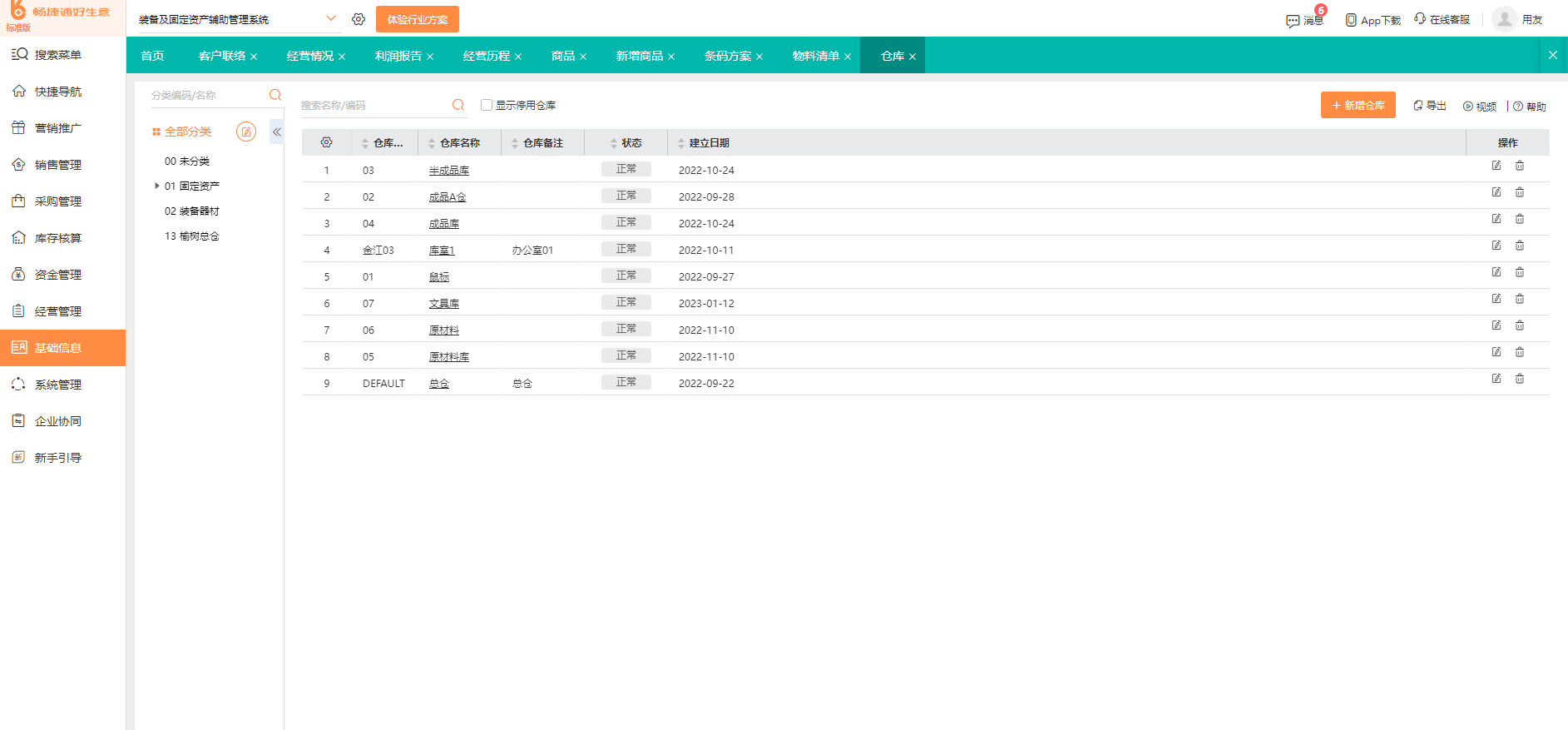Select 02 装备器材 category
Viewport: 1568px width, 730px height.
coord(192,211)
